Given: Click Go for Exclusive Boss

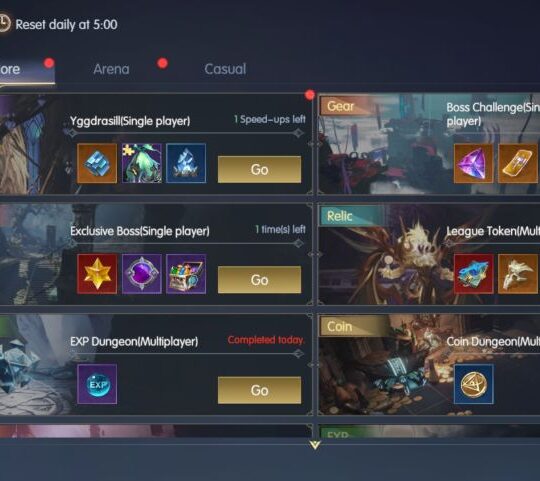Looking at the screenshot, I should (x=259, y=280).
